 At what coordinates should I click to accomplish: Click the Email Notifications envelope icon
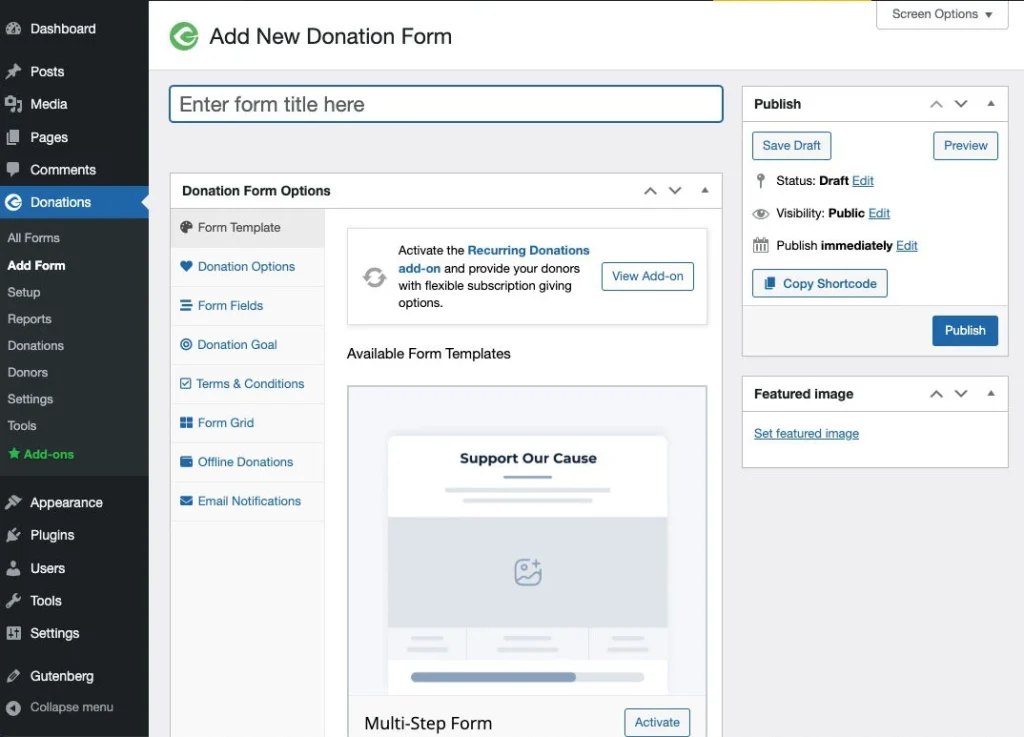(x=186, y=501)
